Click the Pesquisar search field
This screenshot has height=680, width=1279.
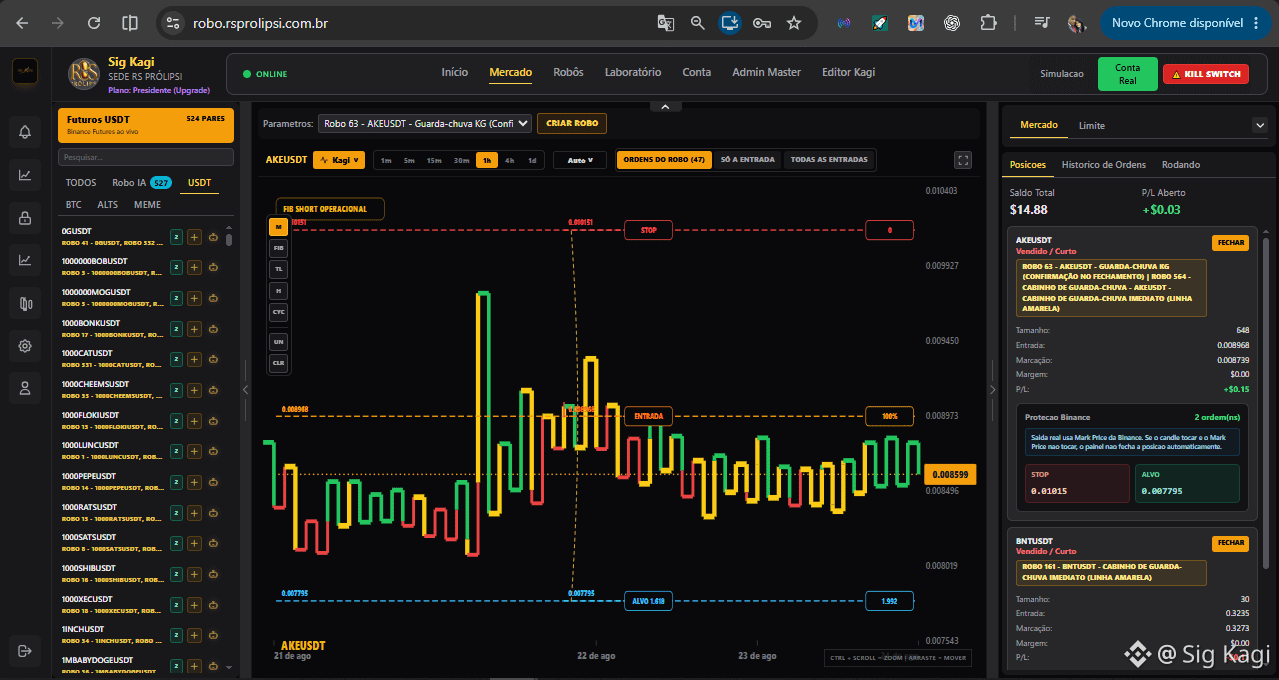146,157
